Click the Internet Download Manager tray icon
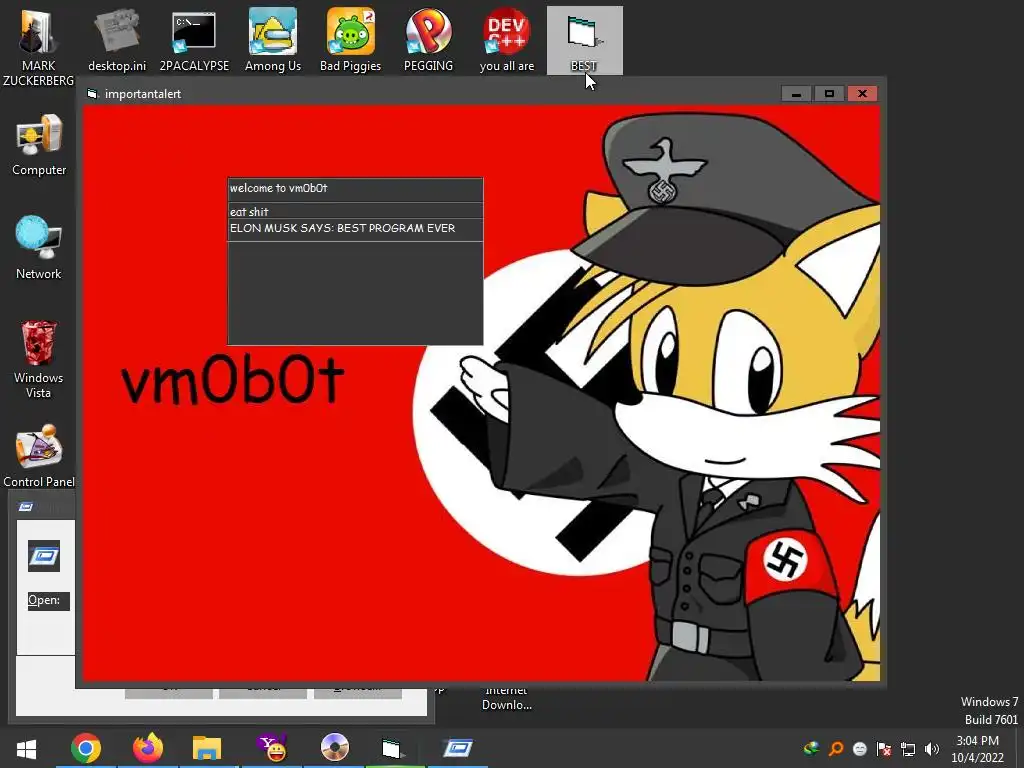This screenshot has height=768, width=1024. [812, 748]
